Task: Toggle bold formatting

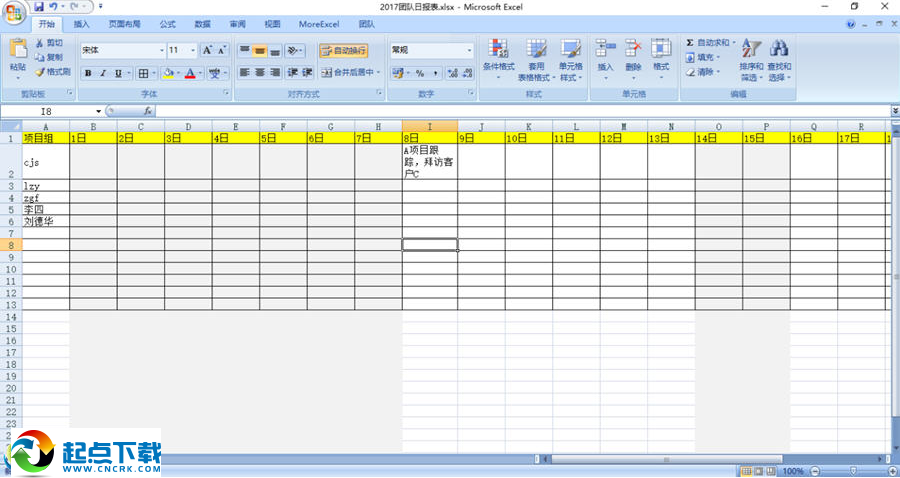Action: coord(88,73)
